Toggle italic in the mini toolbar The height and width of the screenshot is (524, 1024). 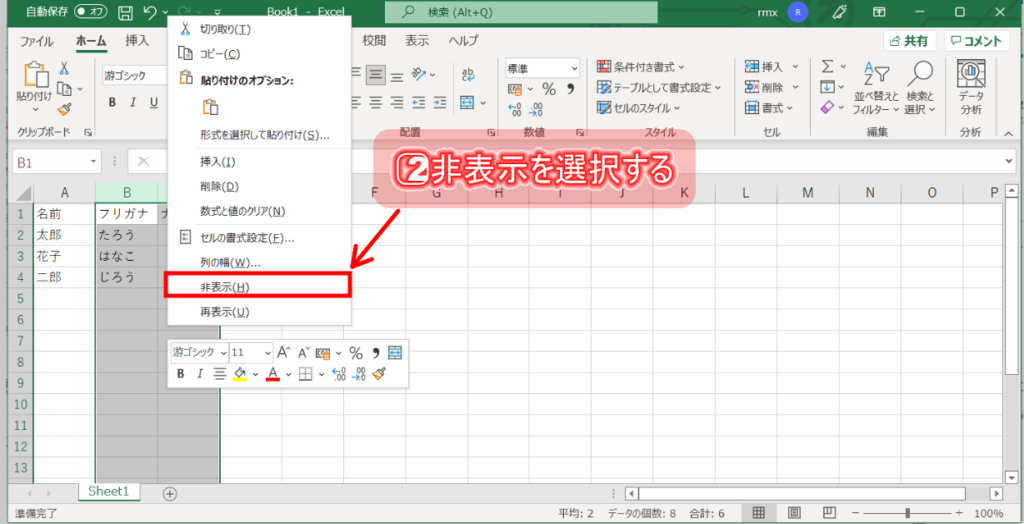pos(199,374)
